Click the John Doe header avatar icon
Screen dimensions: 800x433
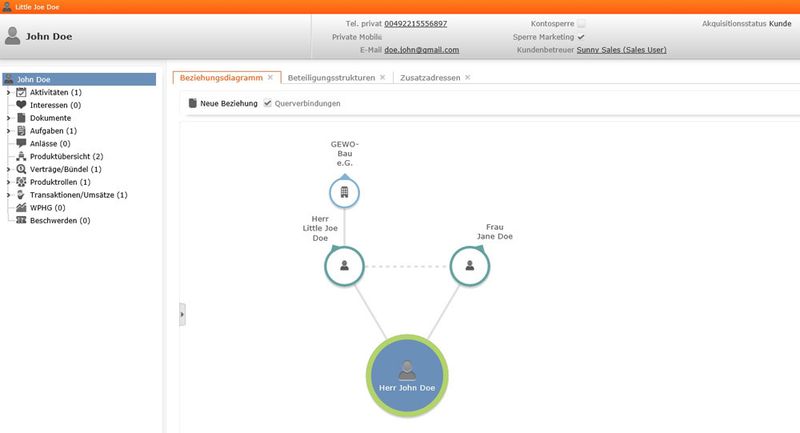[13, 36]
